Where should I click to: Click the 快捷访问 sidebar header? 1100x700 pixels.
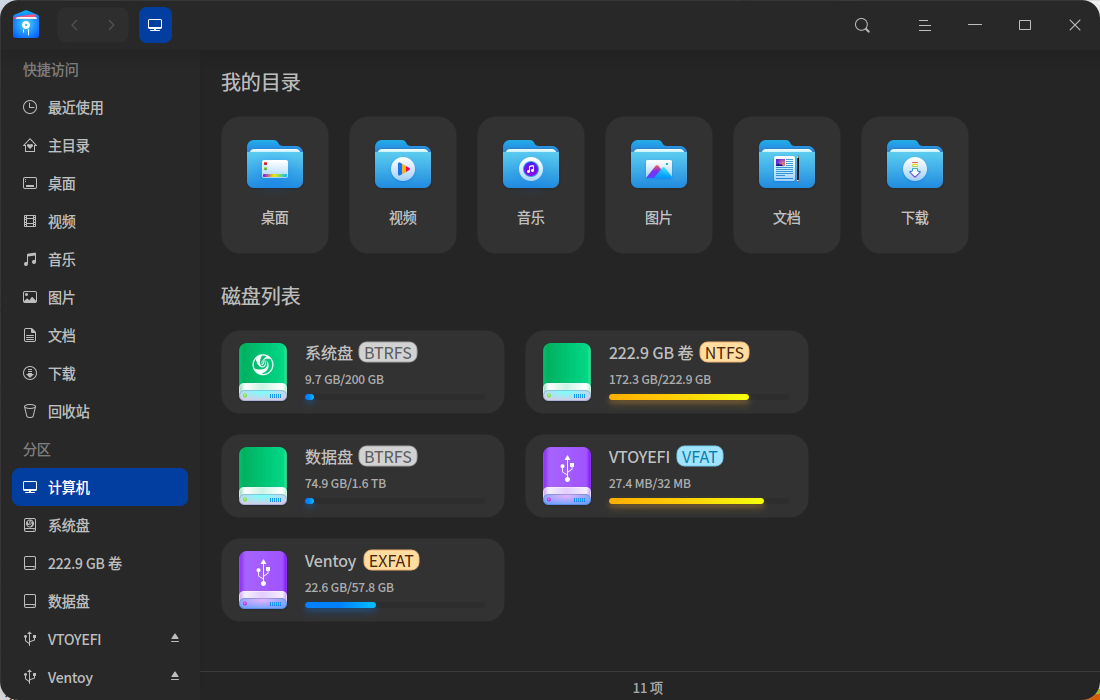51,69
